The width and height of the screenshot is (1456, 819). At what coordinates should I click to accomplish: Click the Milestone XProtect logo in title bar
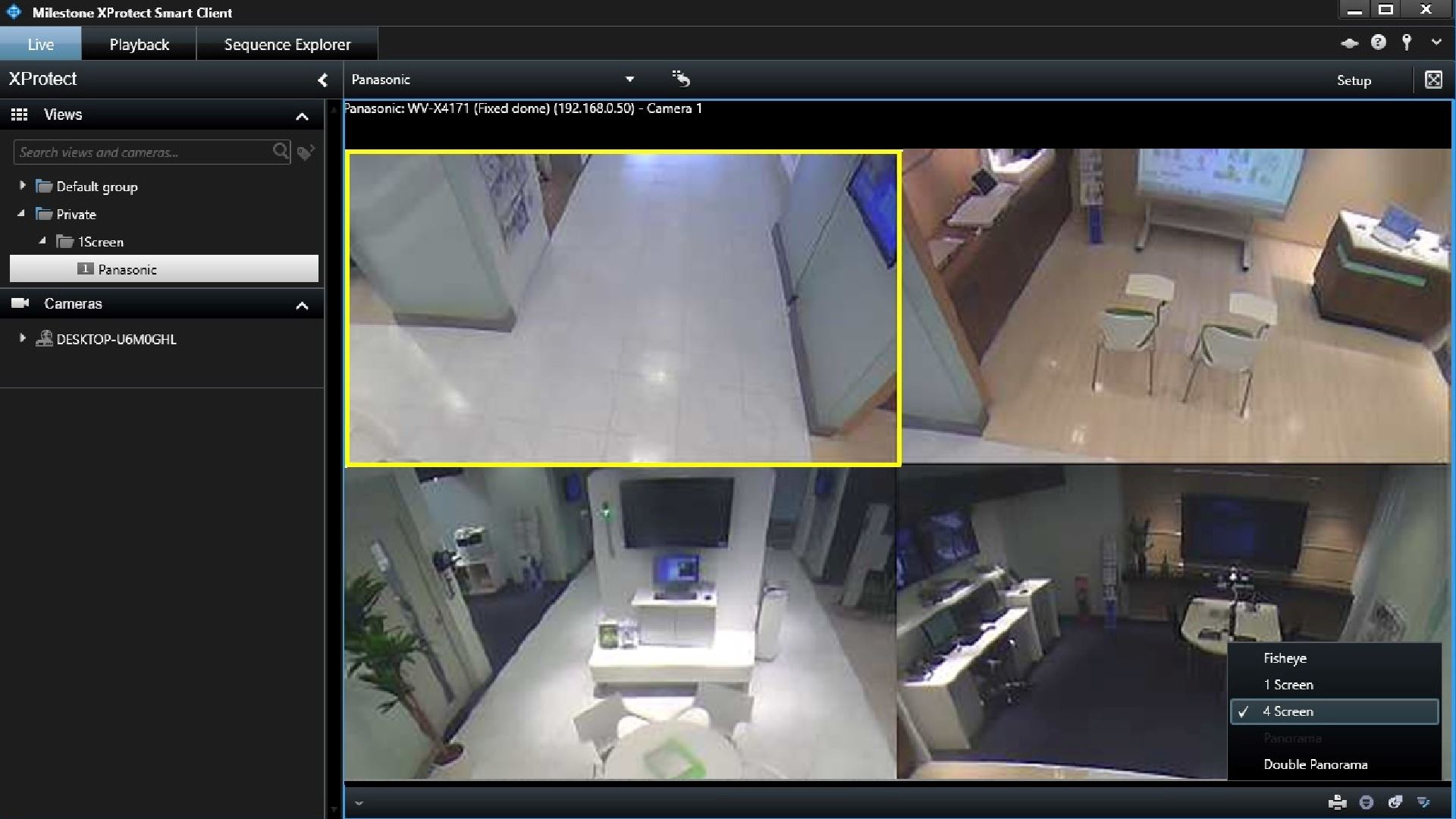[x=14, y=12]
